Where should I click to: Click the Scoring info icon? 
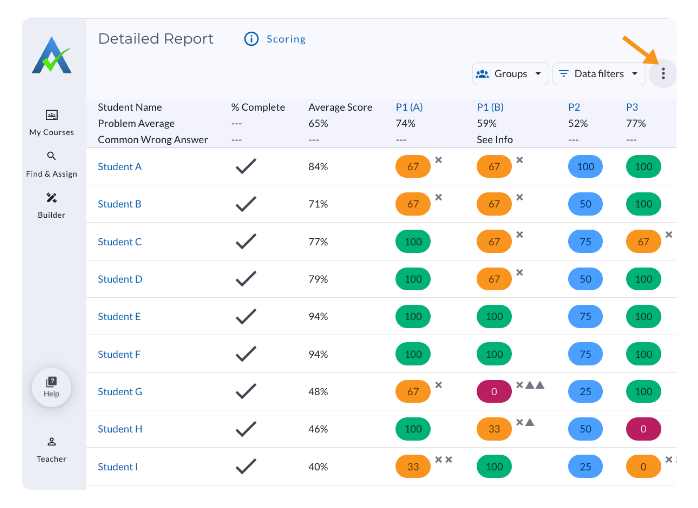[x=251, y=39]
